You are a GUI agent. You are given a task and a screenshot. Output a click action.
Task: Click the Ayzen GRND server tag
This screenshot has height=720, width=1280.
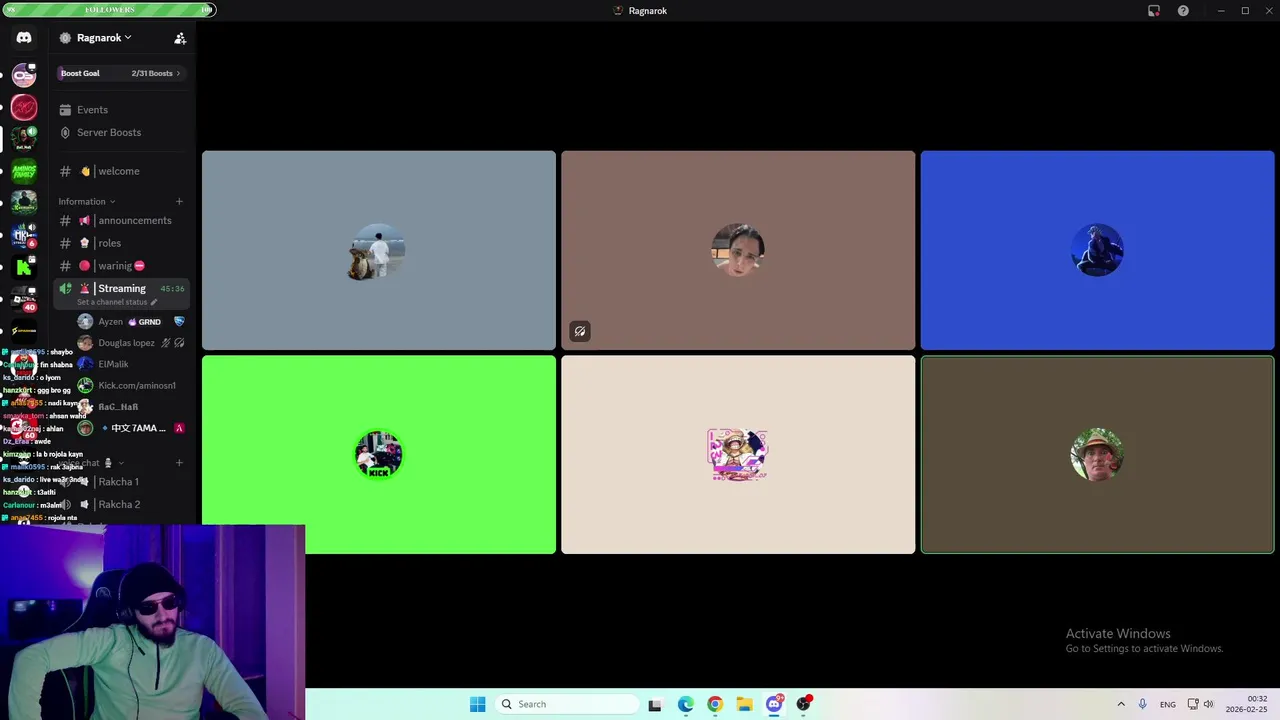click(x=145, y=322)
